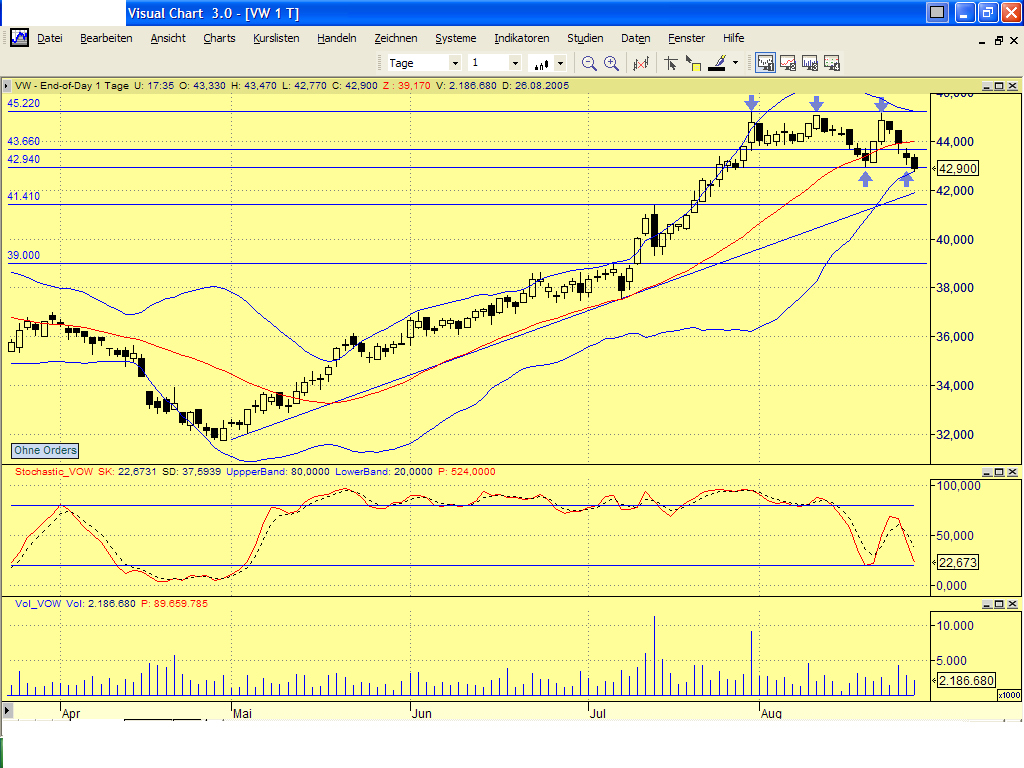
Task: Select the drawing pen tool
Action: tap(719, 62)
